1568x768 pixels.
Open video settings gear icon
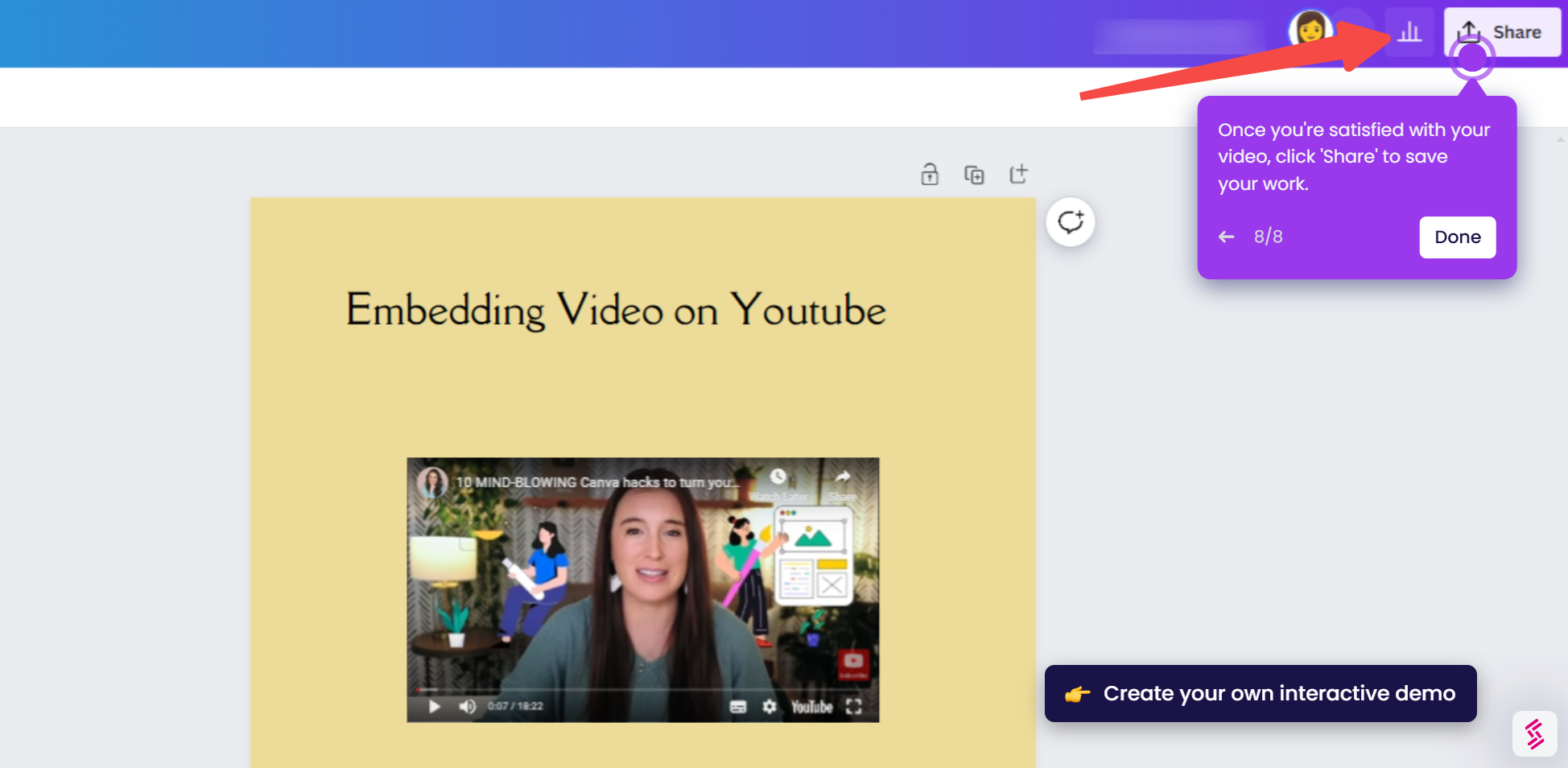(770, 706)
